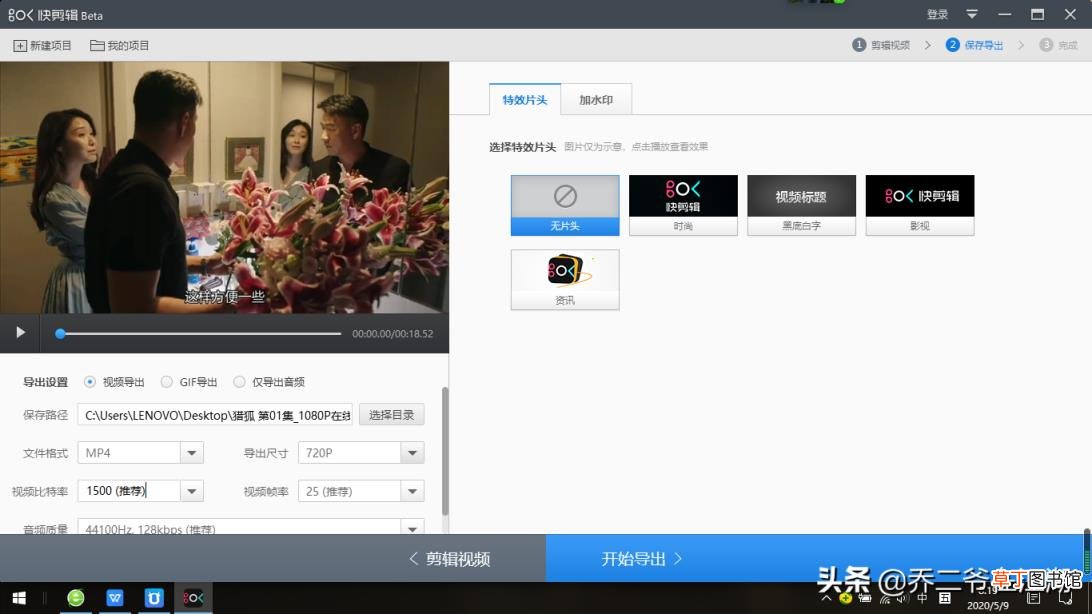The width and height of the screenshot is (1092, 614).
Task: Switch to the 特效片头 tab
Action: click(x=525, y=100)
